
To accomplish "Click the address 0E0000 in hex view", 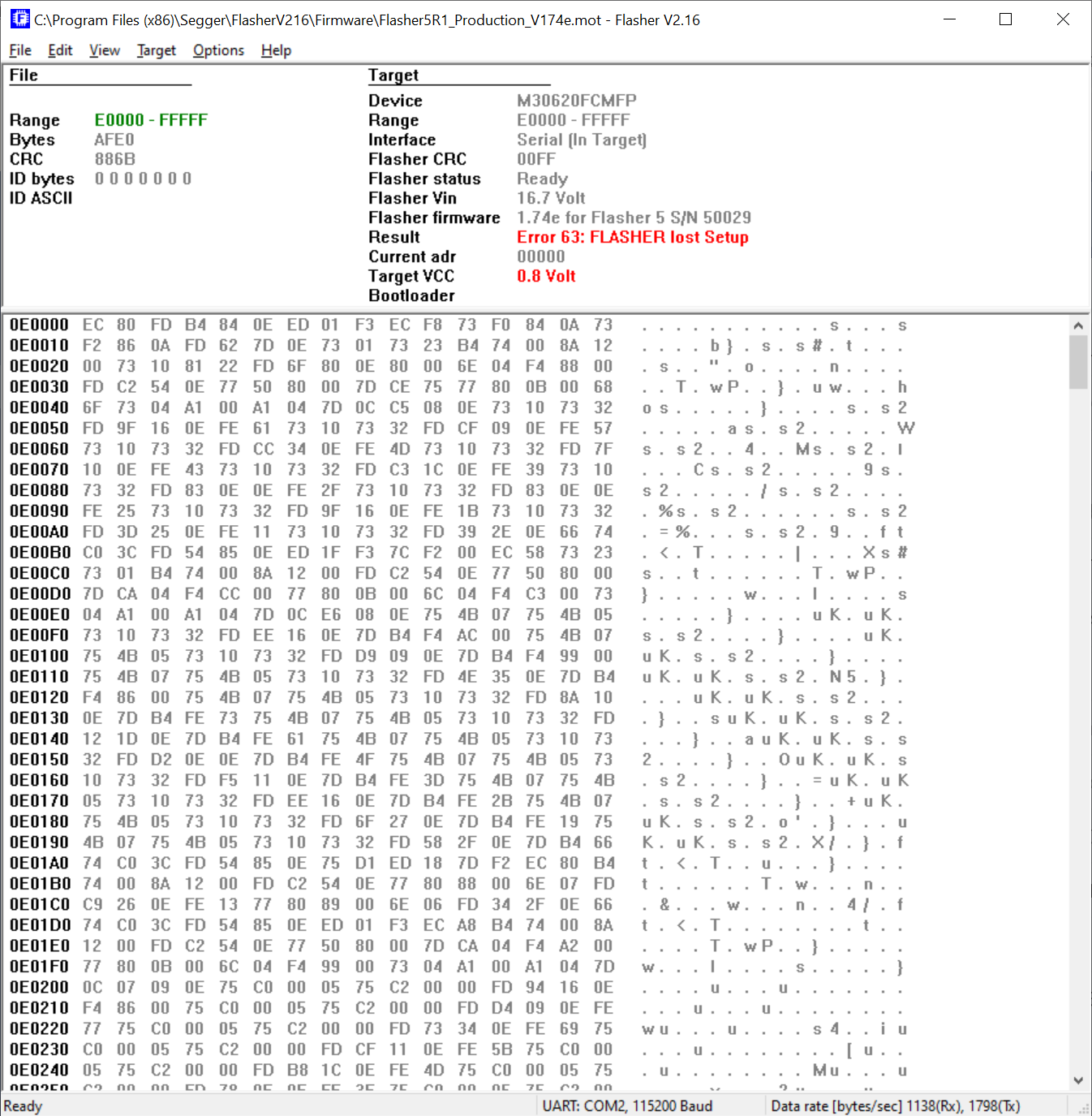I will [x=39, y=325].
